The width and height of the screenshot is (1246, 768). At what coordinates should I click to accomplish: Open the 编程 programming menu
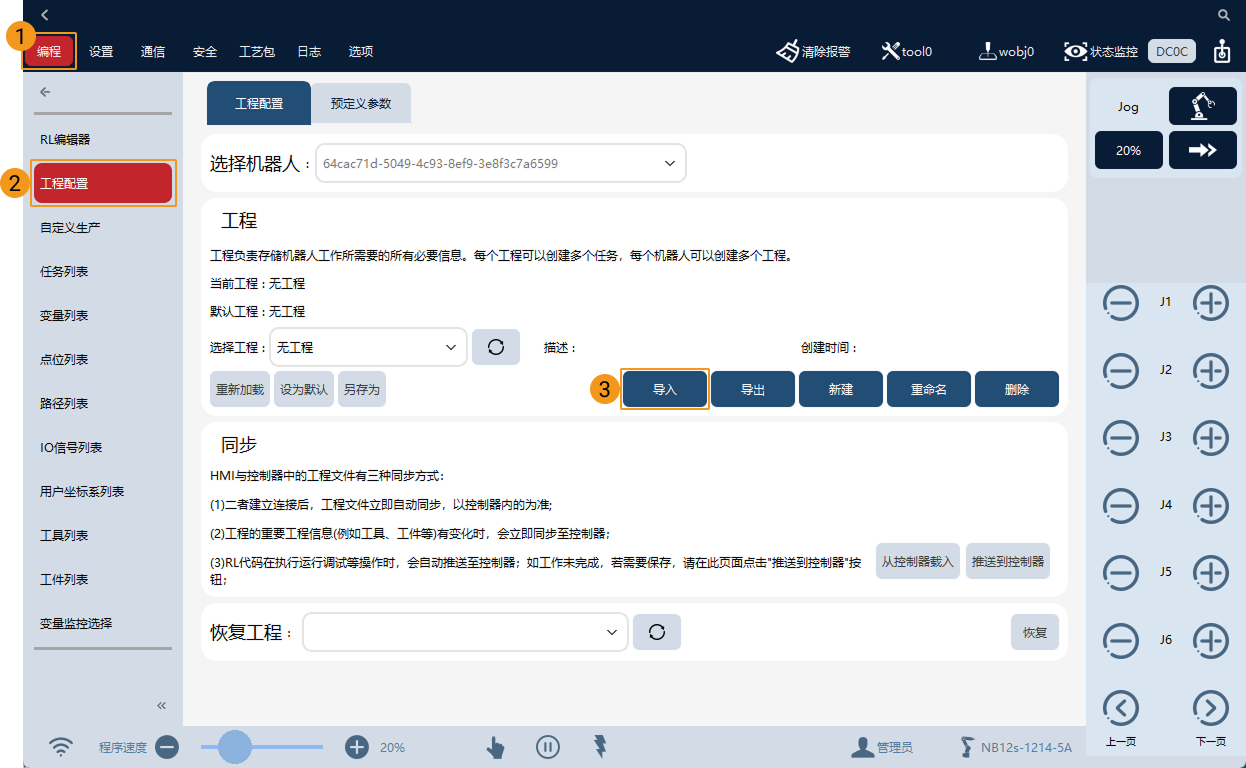coord(49,52)
